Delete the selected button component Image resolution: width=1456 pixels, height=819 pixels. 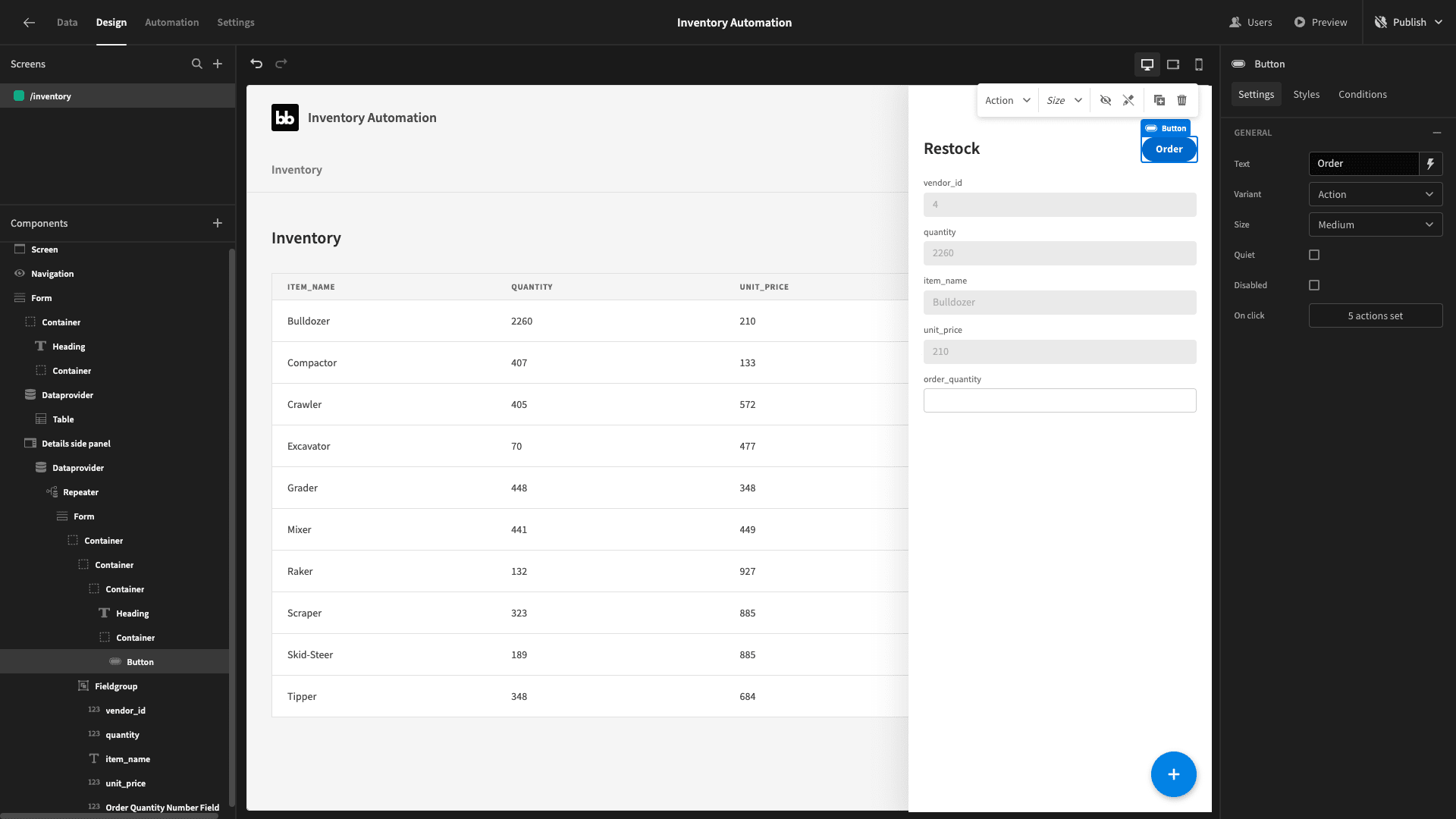pyautogui.click(x=1182, y=100)
